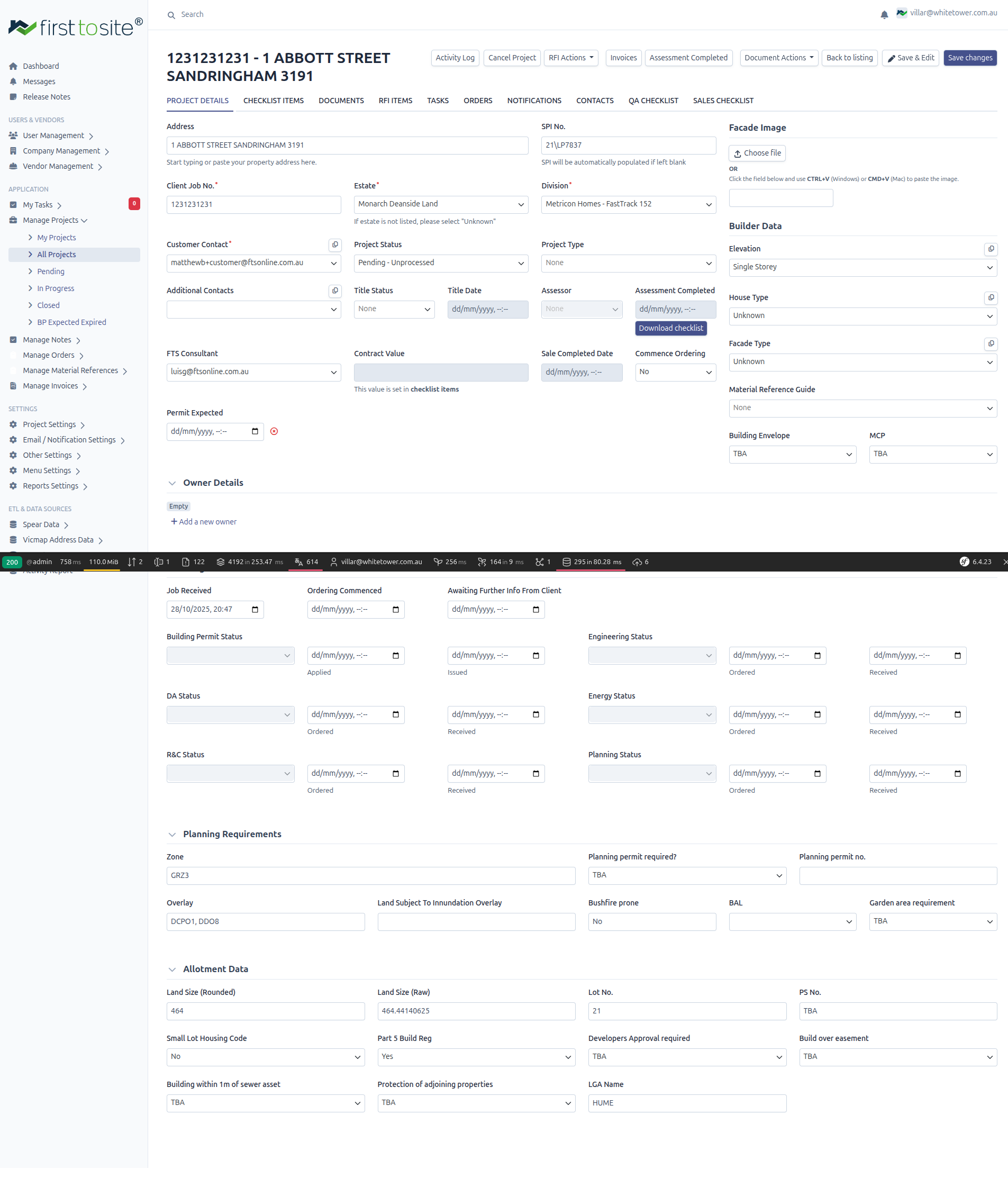
Task: Click copy icon beside Customer Contact
Action: tap(335, 244)
